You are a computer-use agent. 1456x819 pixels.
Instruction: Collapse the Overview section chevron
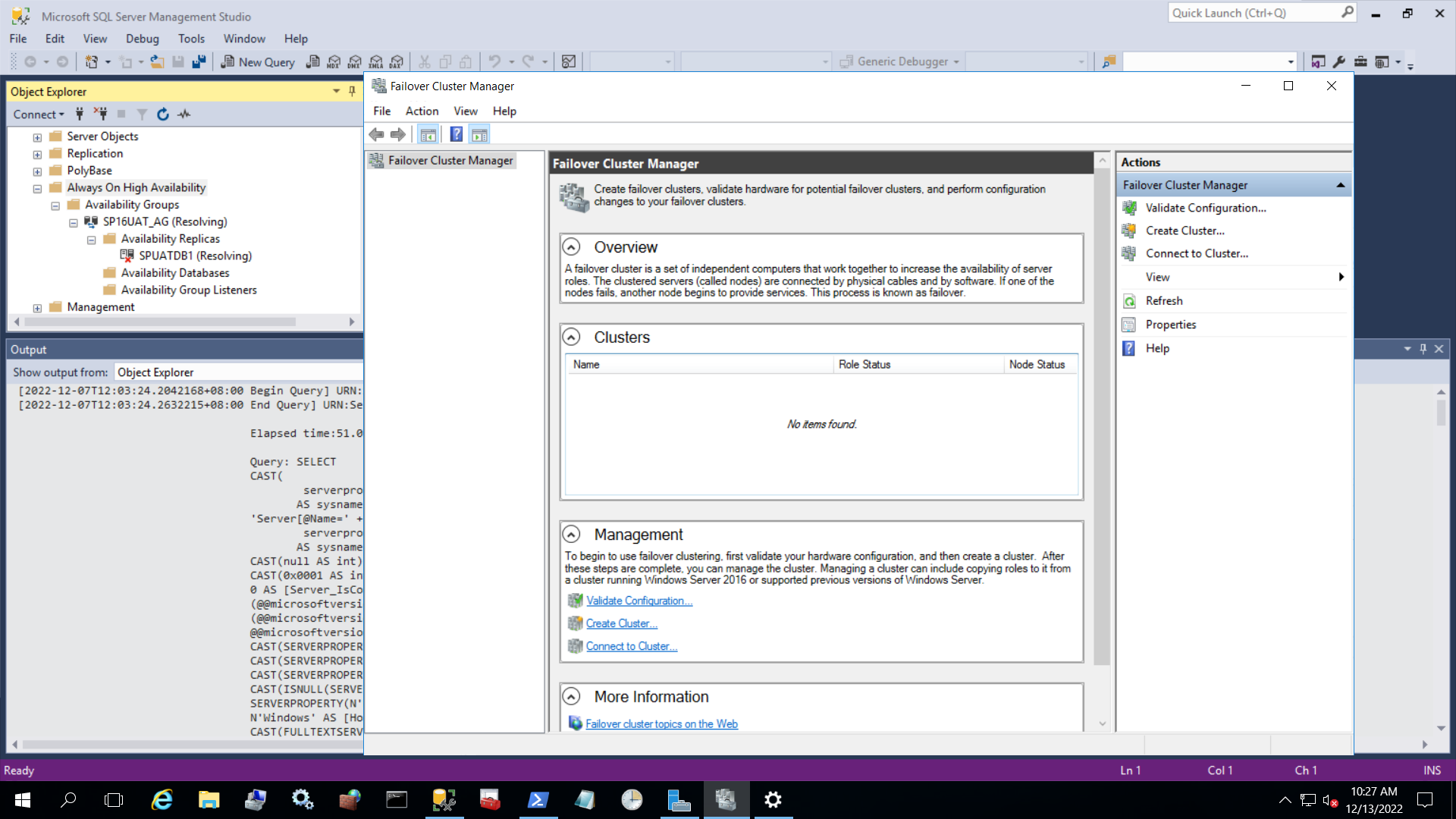[x=572, y=246]
